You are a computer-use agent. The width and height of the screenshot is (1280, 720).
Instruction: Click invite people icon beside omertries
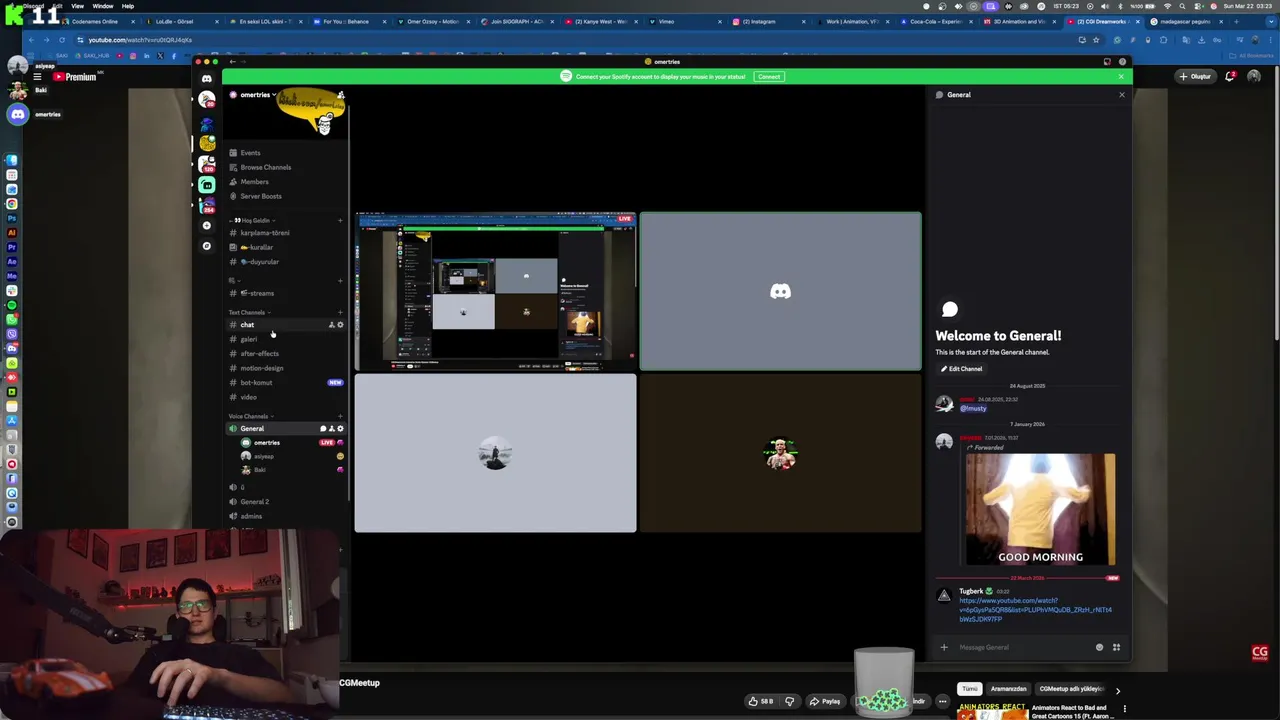[x=340, y=95]
